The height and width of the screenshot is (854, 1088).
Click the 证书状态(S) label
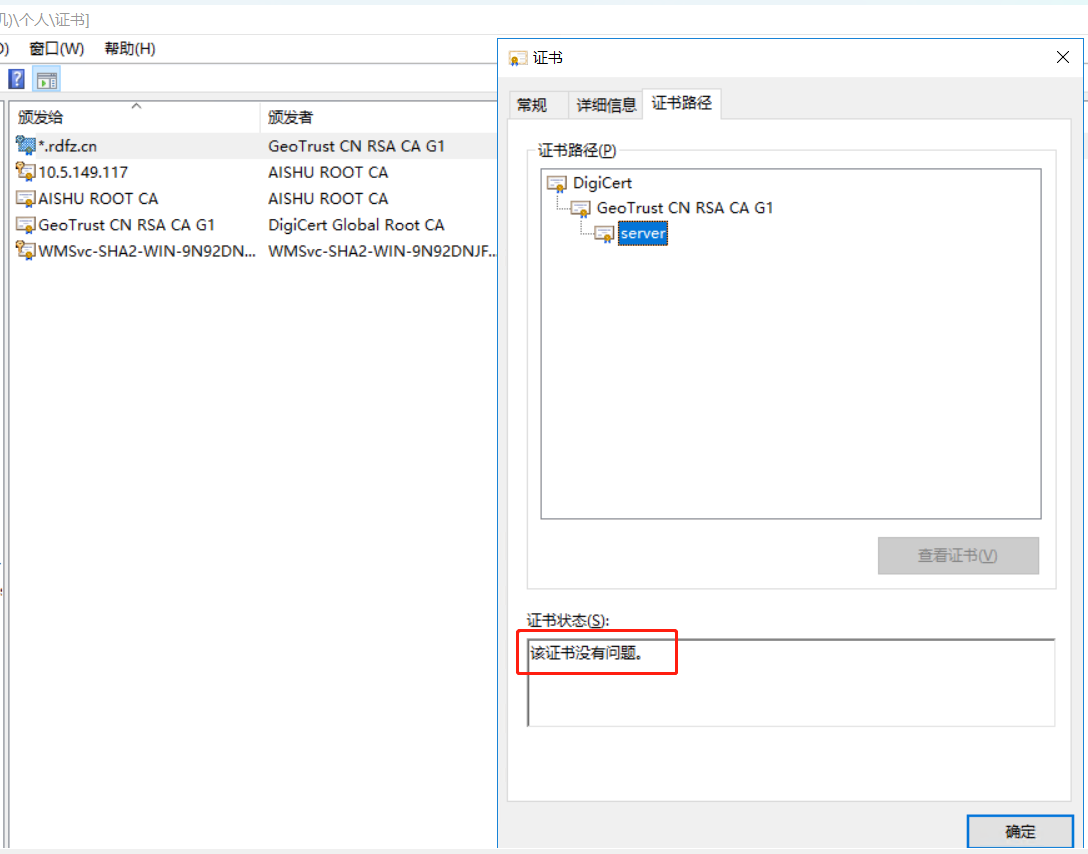click(568, 620)
